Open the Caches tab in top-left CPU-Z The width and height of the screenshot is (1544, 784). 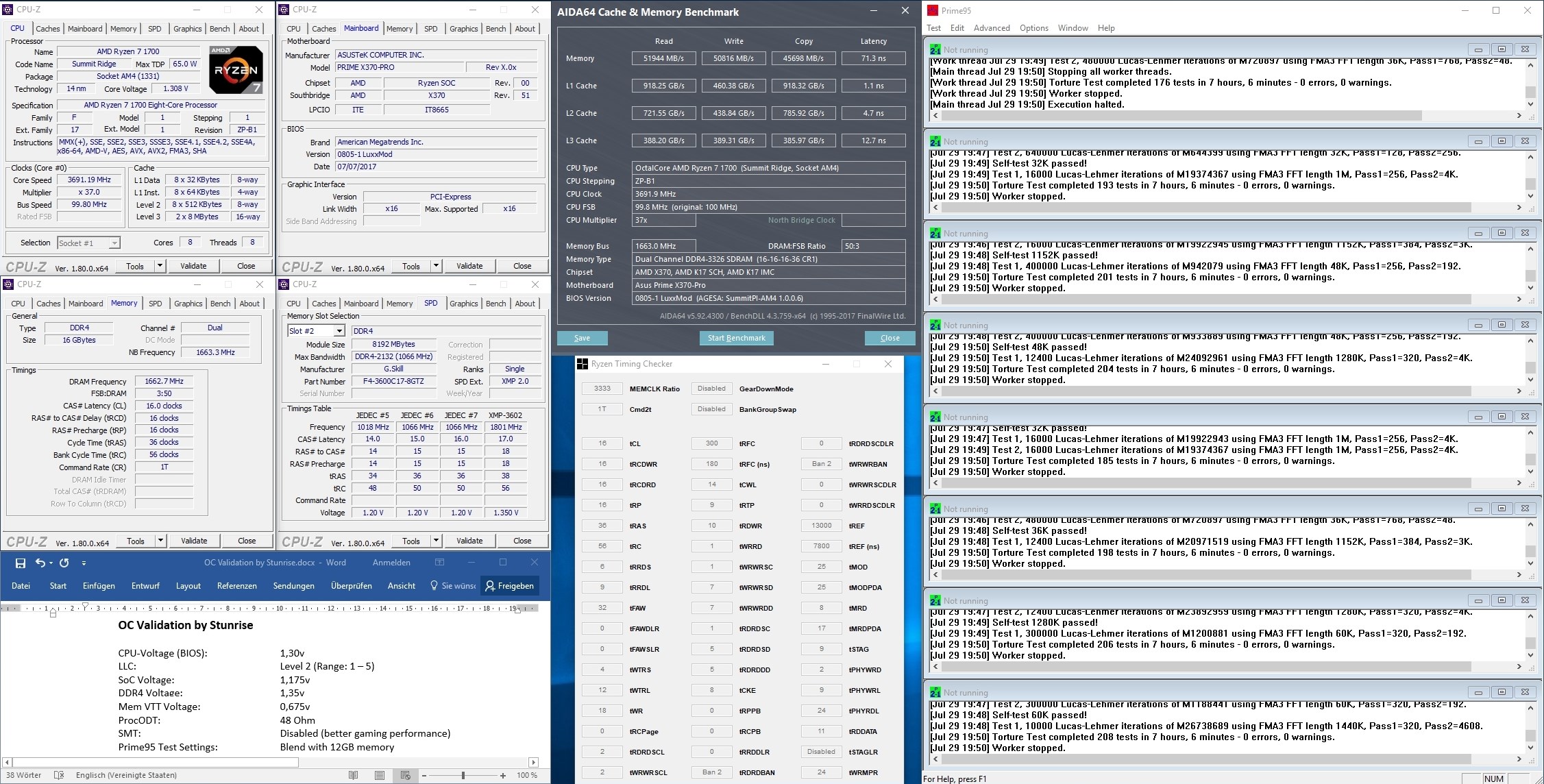tap(47, 29)
